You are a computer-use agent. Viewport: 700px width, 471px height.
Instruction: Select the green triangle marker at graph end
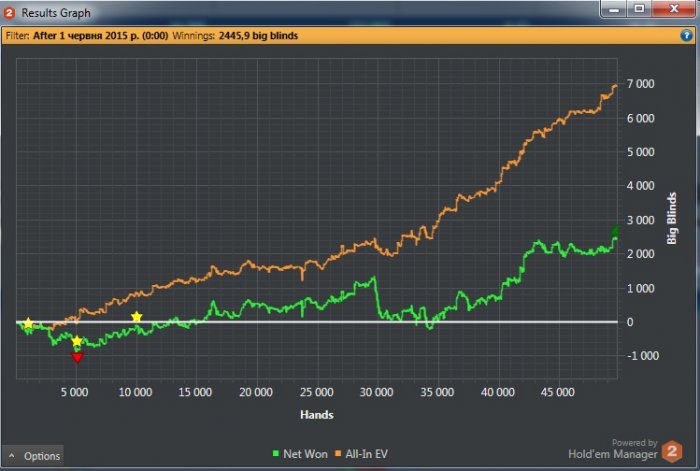615,231
